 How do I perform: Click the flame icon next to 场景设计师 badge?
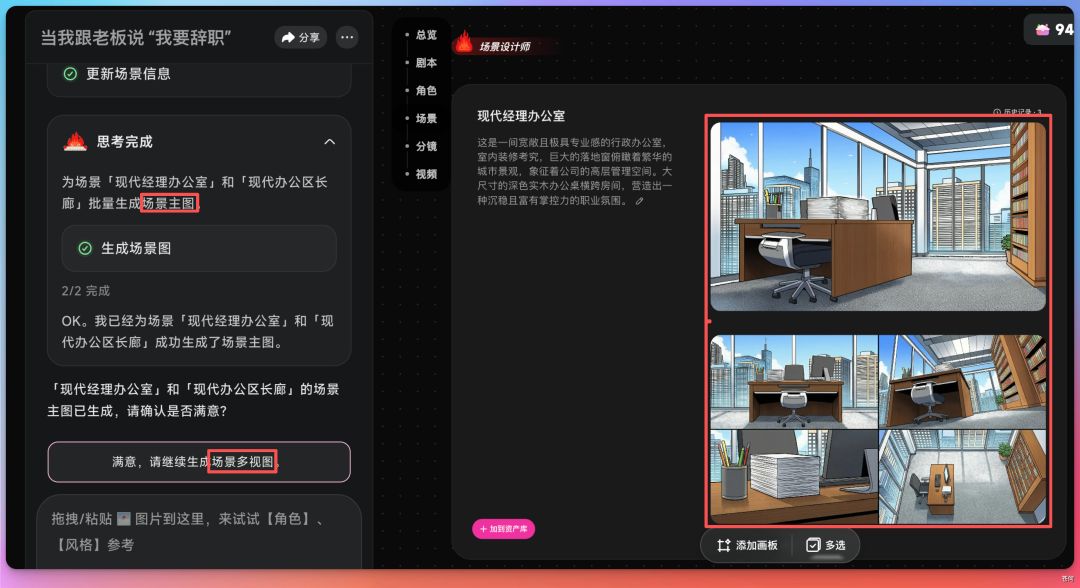click(x=463, y=44)
